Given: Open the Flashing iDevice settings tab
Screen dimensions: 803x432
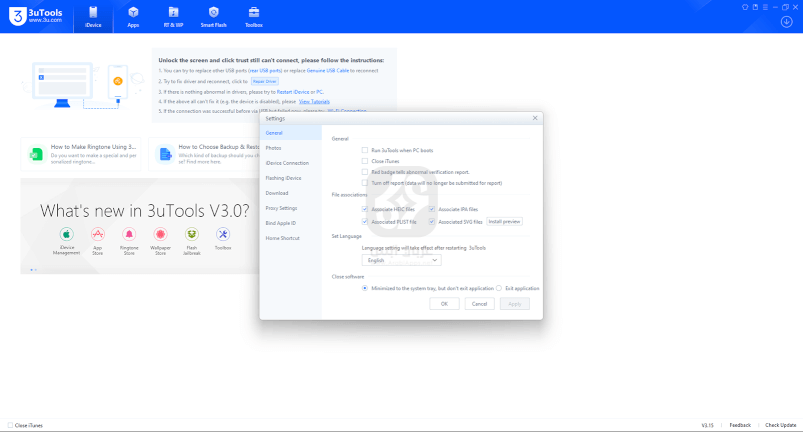Looking at the screenshot, I should pos(291,178).
